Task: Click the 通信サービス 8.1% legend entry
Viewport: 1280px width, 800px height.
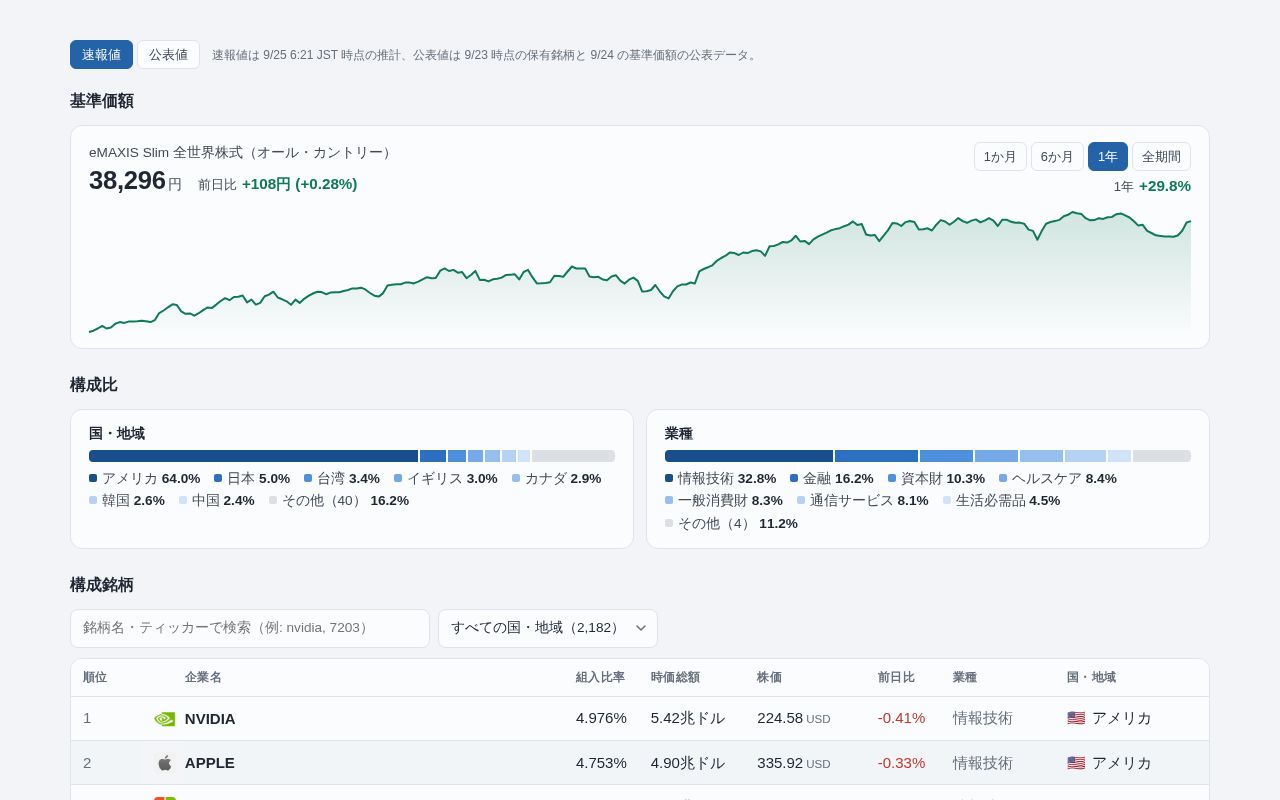Action: (x=863, y=501)
